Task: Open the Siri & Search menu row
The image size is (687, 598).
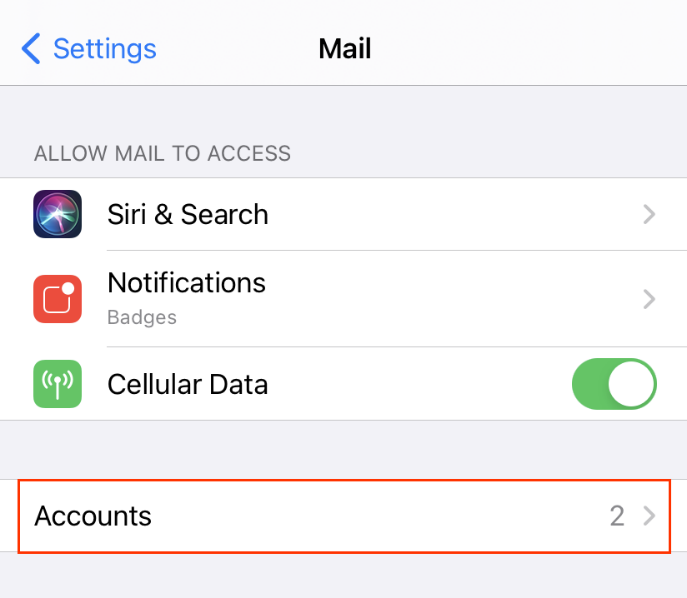Action: coord(344,214)
